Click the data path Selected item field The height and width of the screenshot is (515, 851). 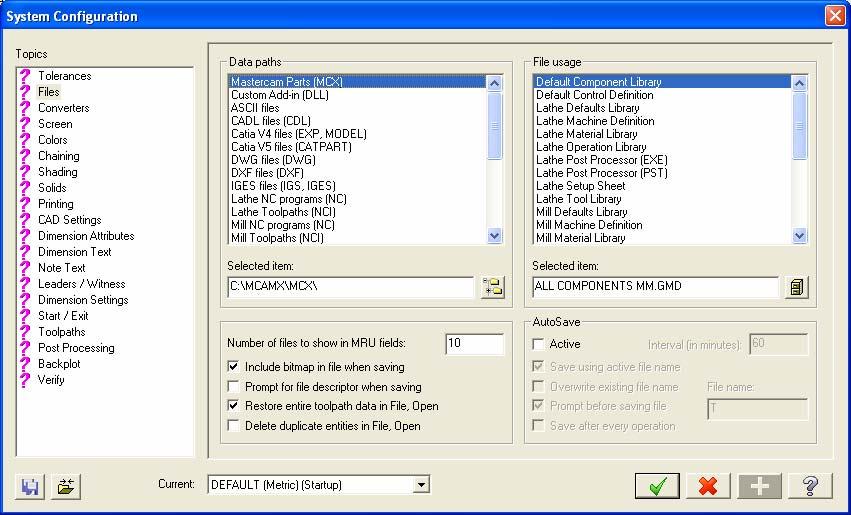coord(351,287)
